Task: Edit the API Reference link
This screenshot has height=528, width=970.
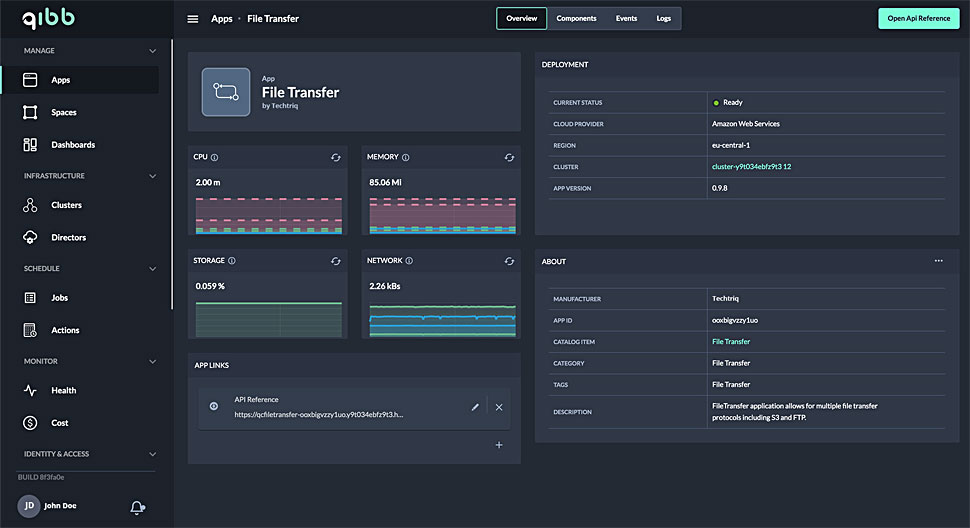Action: tap(475, 407)
